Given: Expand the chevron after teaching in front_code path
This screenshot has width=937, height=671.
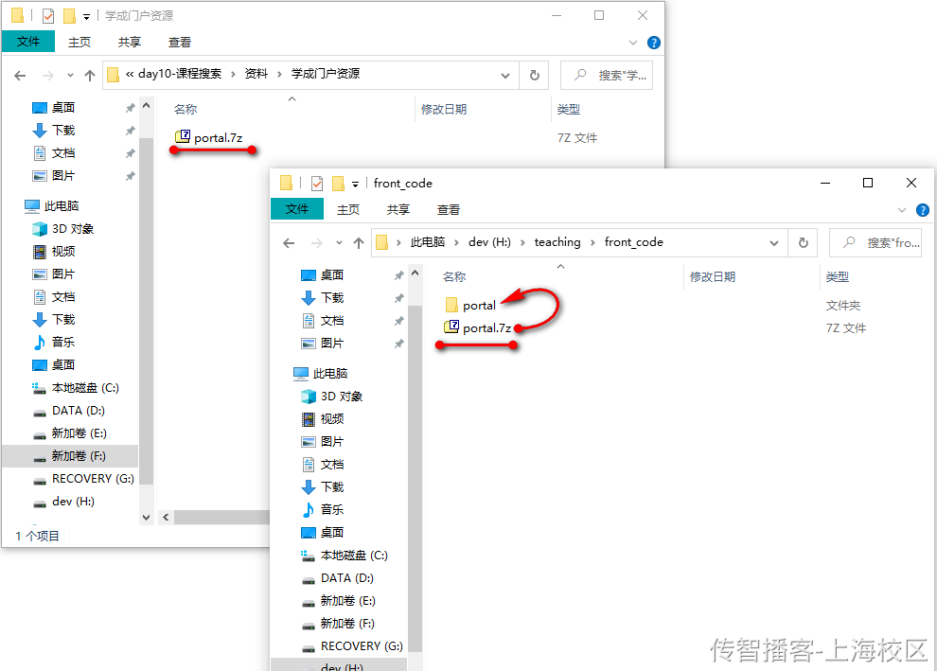Looking at the screenshot, I should [593, 243].
